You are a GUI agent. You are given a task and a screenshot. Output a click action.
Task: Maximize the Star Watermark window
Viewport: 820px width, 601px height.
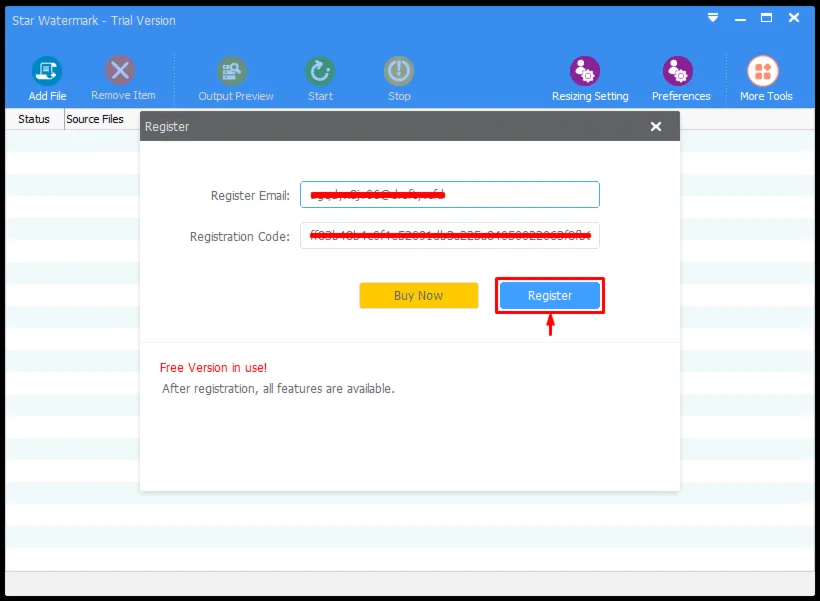(x=766, y=18)
